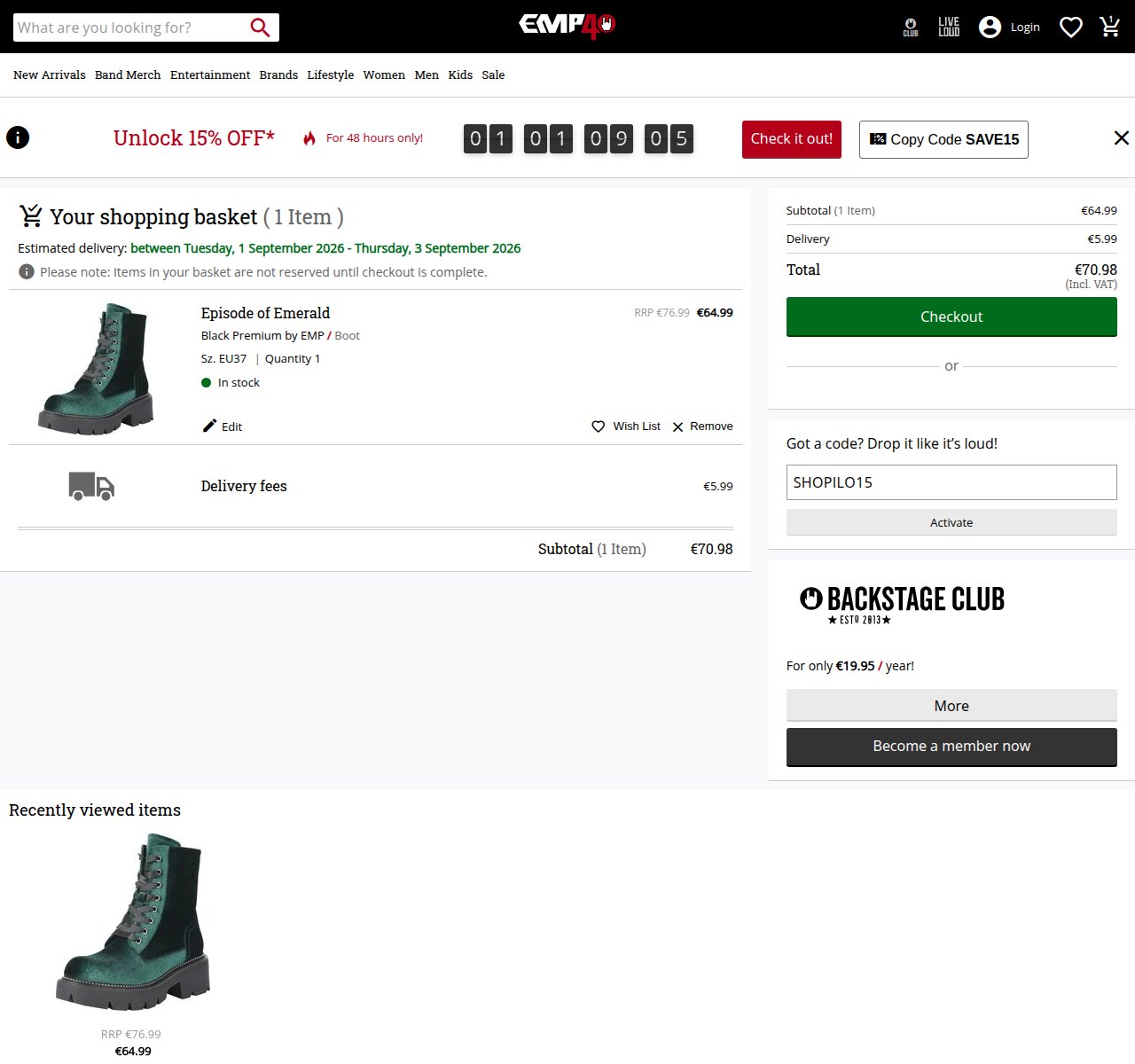Click More under Backstage Club
Viewport: 1135px width, 1064px height.
951,706
